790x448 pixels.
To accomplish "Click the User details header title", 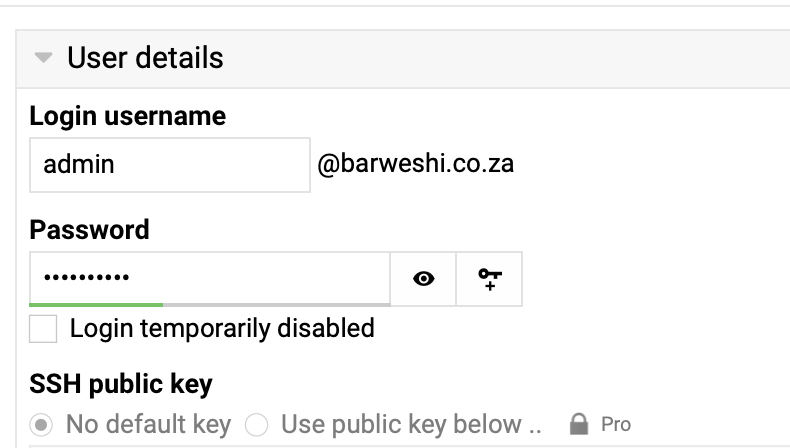I will point(145,58).
